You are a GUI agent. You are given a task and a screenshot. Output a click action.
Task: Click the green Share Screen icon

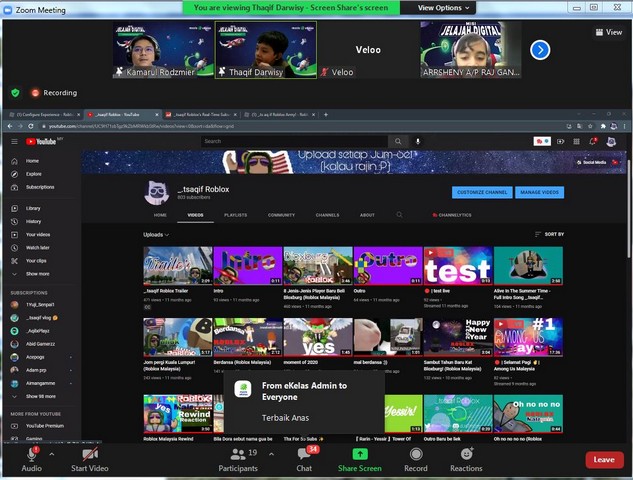(x=359, y=456)
